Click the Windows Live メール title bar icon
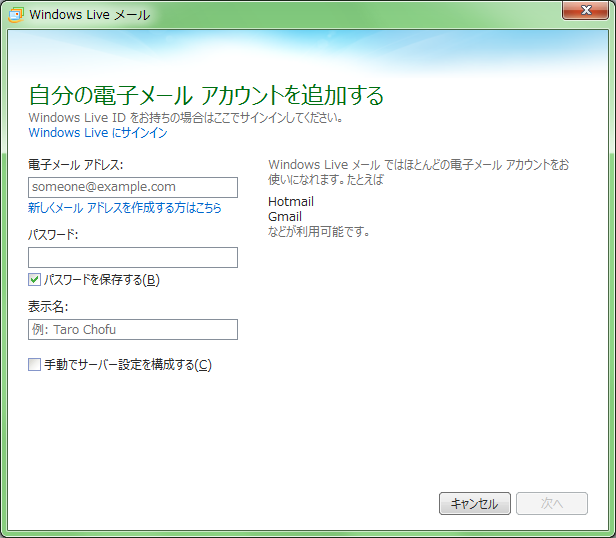 pyautogui.click(x=16, y=14)
